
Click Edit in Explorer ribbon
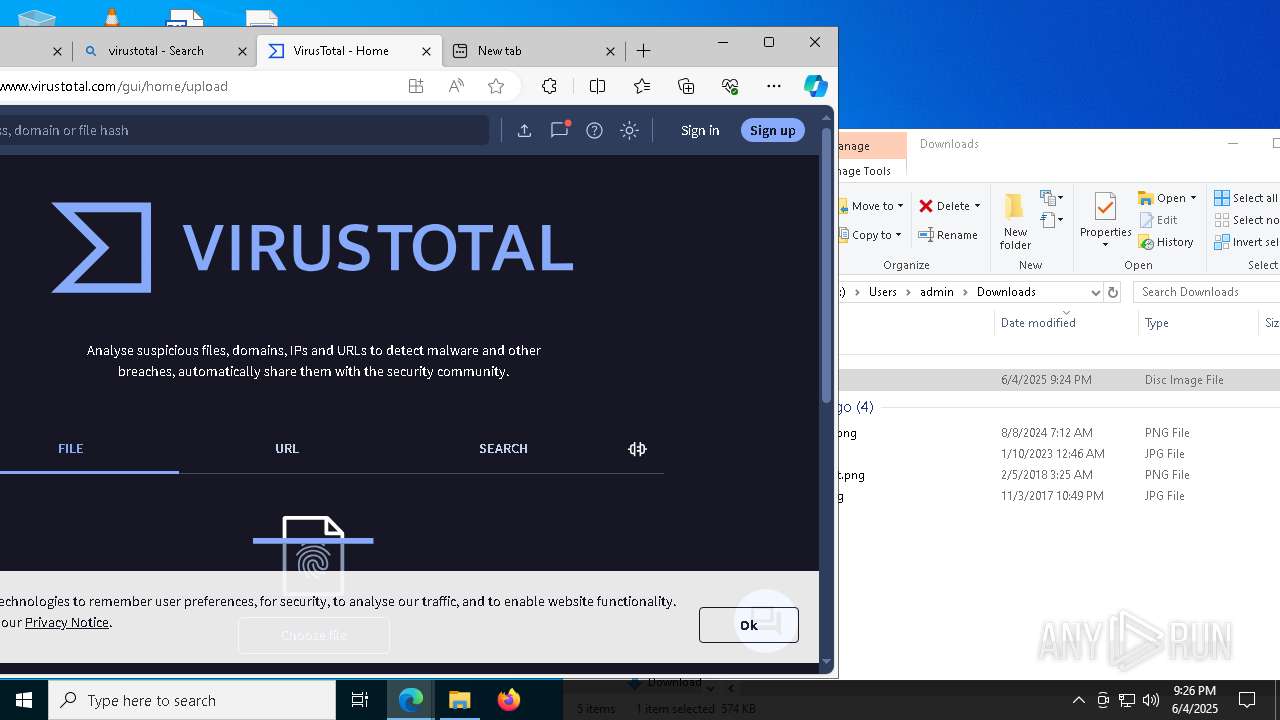[1158, 220]
